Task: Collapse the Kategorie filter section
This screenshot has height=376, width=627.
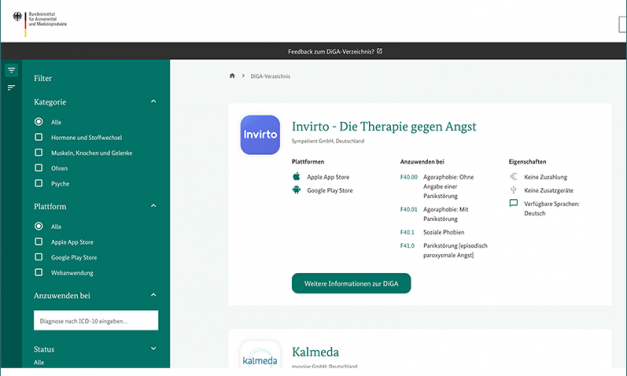Action: coord(153,102)
